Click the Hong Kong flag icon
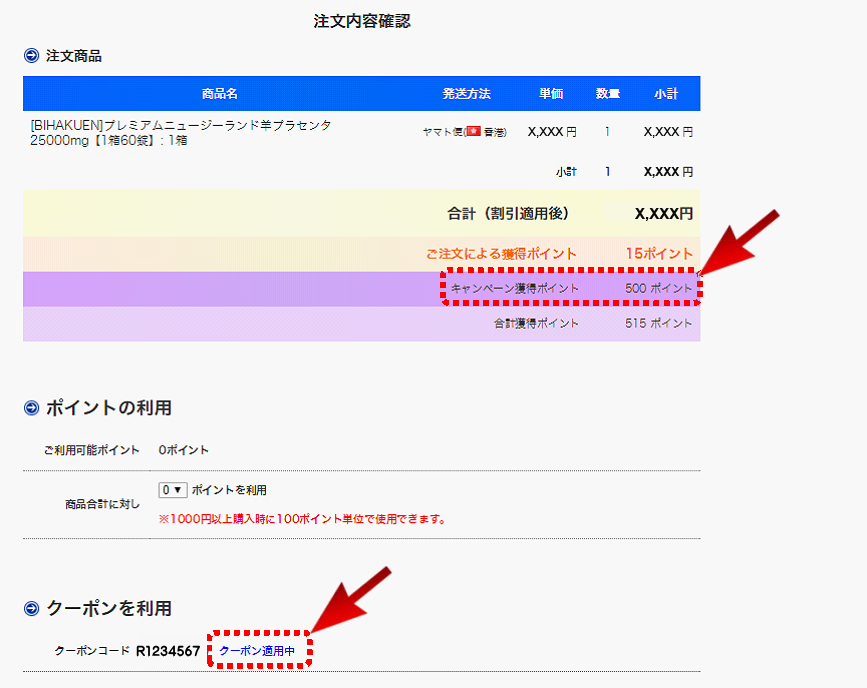The height and width of the screenshot is (688, 867). pos(472,132)
